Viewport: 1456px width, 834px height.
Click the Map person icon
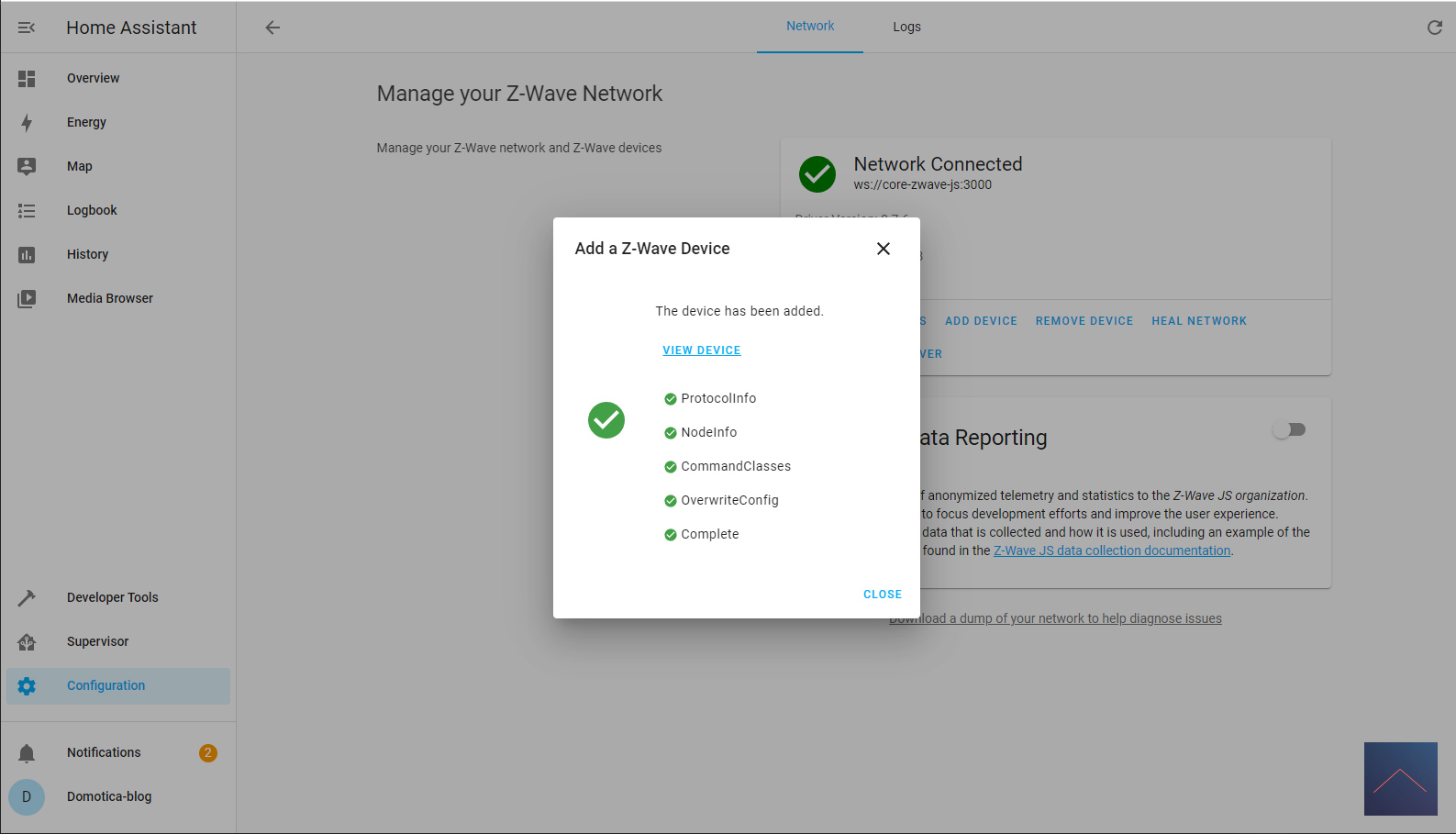coord(27,166)
